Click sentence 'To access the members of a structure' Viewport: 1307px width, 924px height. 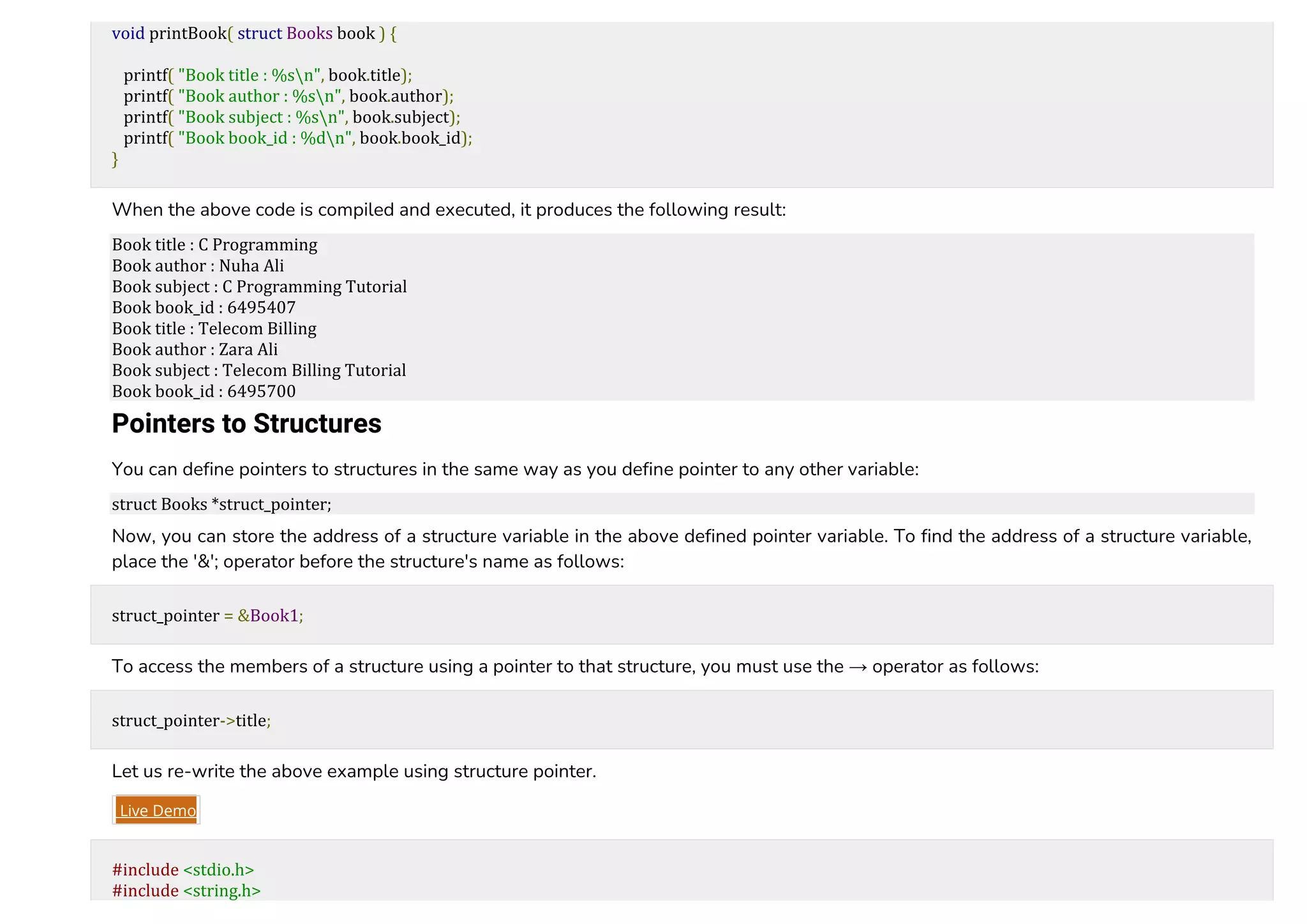575,667
